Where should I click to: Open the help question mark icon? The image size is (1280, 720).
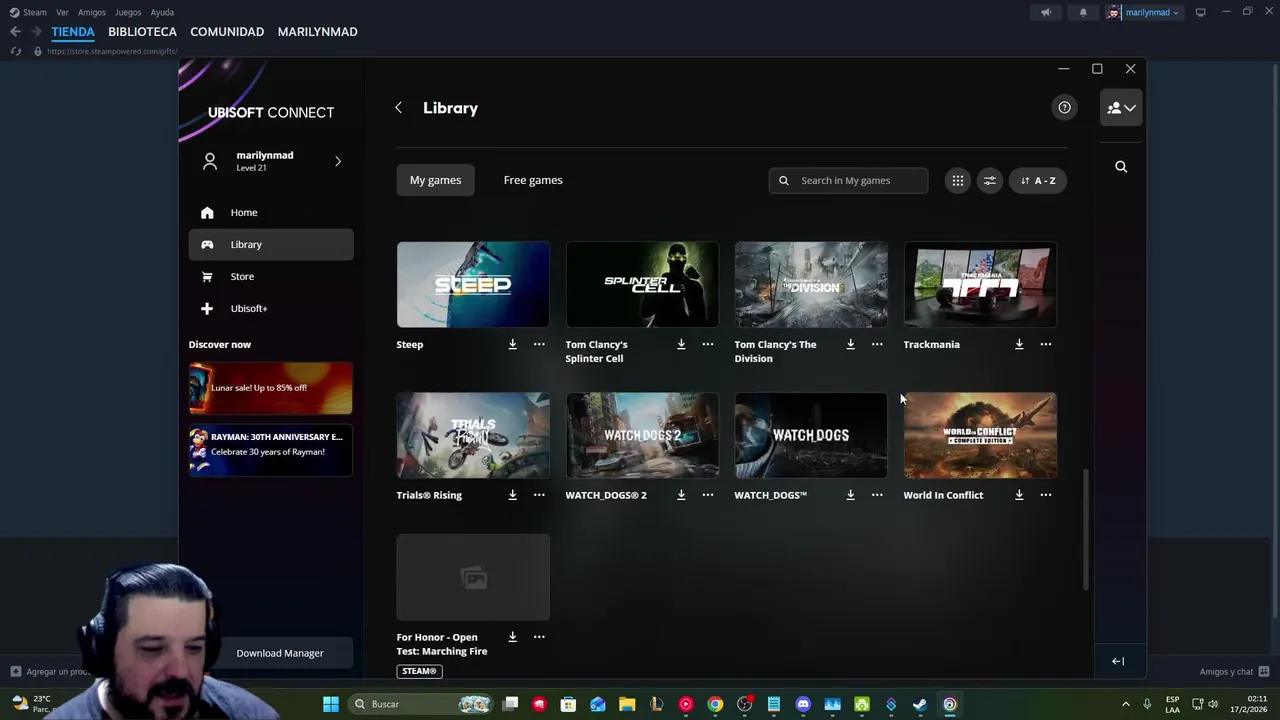pos(1064,107)
